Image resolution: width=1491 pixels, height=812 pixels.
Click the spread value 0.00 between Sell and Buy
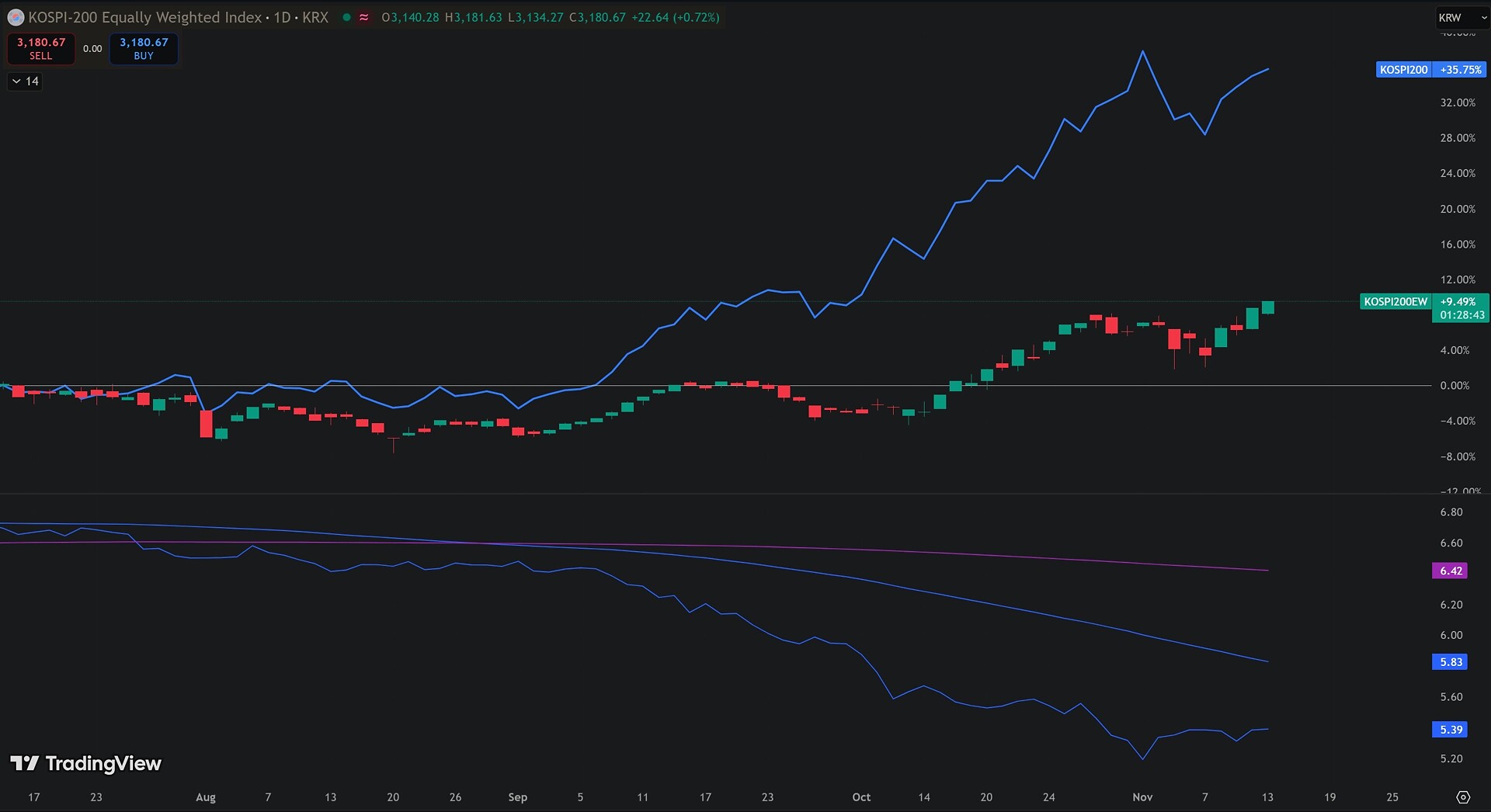click(92, 48)
